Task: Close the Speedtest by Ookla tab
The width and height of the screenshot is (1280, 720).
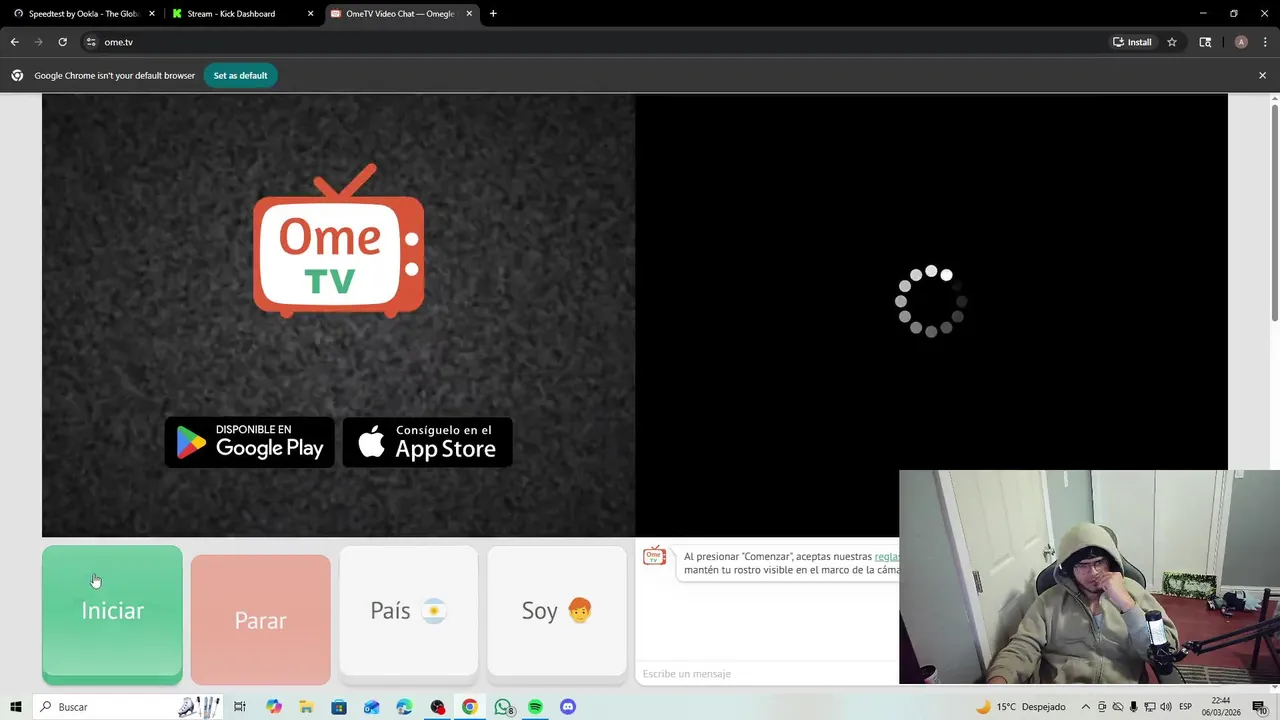Action: [x=152, y=14]
